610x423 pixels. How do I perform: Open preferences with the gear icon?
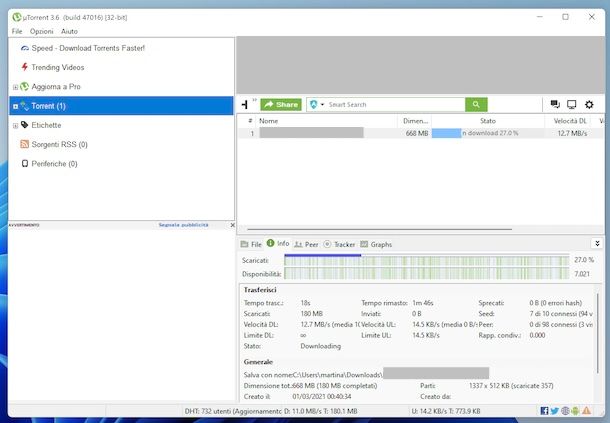coord(589,104)
